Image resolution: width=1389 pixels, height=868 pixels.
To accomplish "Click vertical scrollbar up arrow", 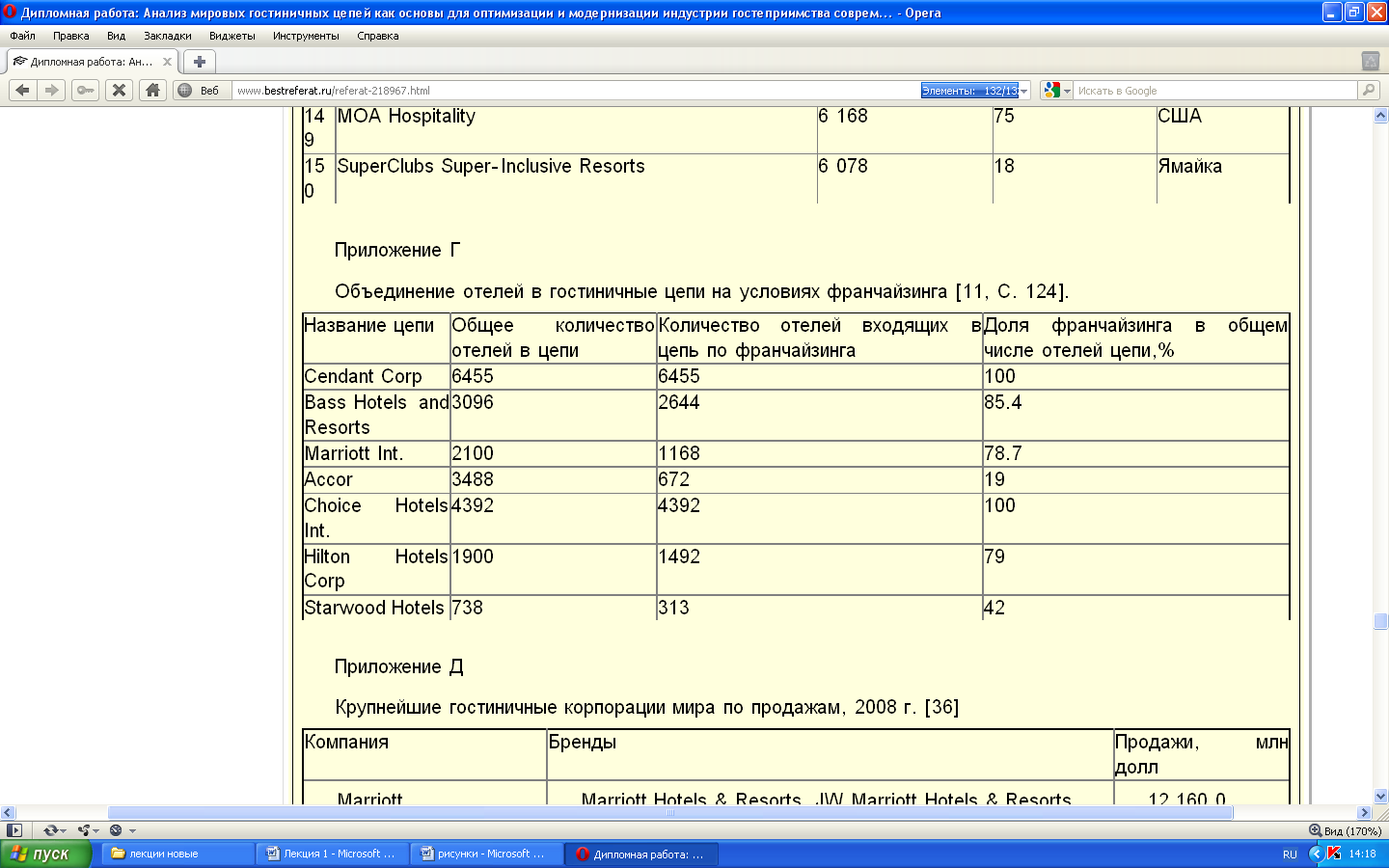I will (1380, 115).
